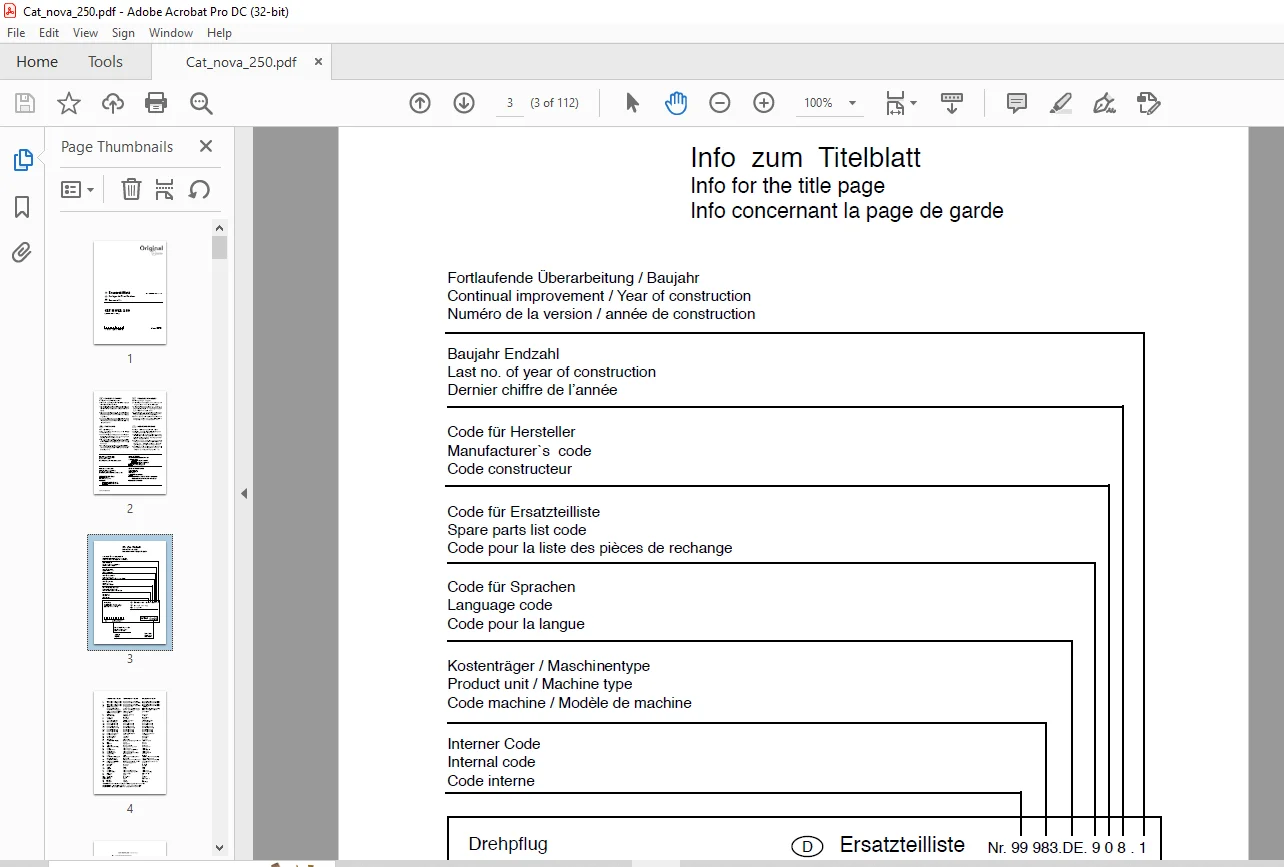Image resolution: width=1284 pixels, height=867 pixels.
Task: Open the Page Thumbnails panel icon
Action: (22, 160)
